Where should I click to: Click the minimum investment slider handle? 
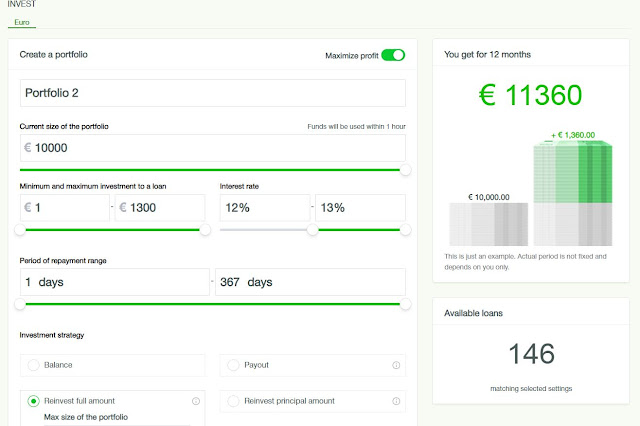tap(20, 230)
